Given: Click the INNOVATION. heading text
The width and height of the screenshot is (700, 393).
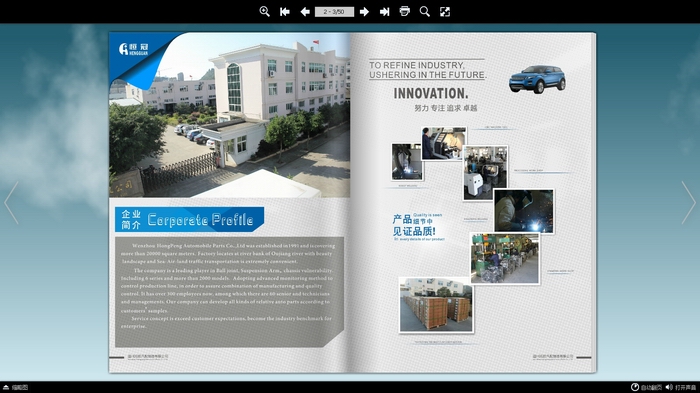Looking at the screenshot, I should coord(431,93).
